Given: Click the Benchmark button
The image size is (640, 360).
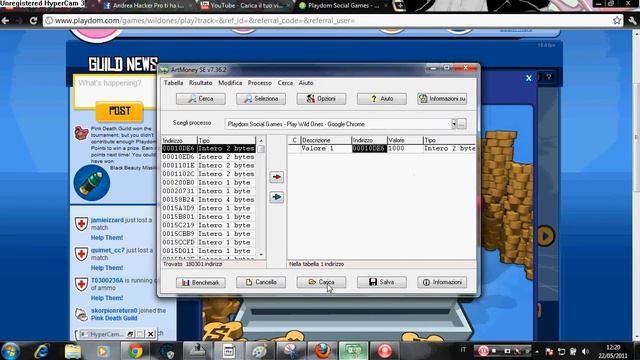Looking at the screenshot, I should point(200,282).
